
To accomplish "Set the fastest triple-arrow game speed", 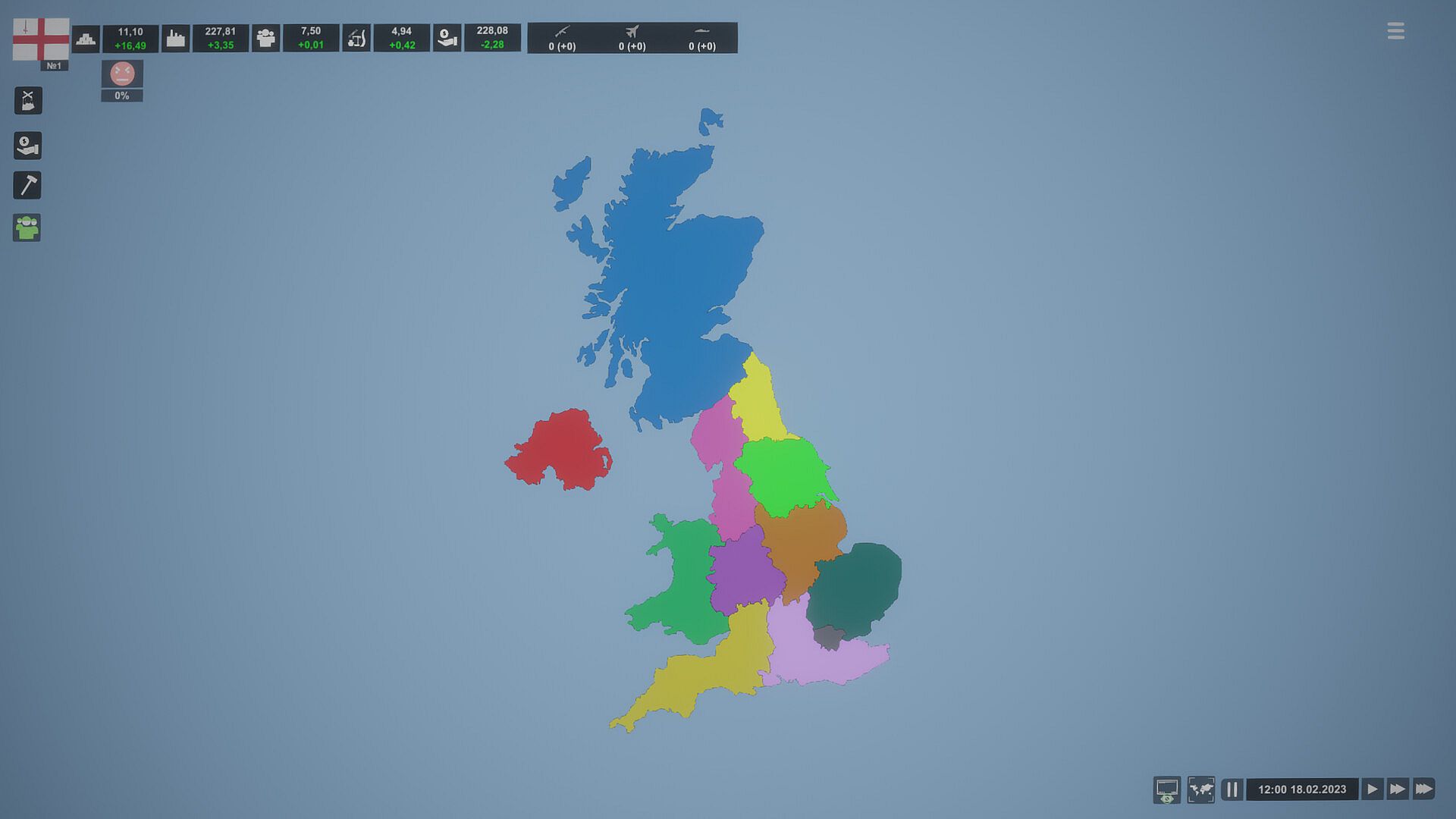I will point(1423,789).
